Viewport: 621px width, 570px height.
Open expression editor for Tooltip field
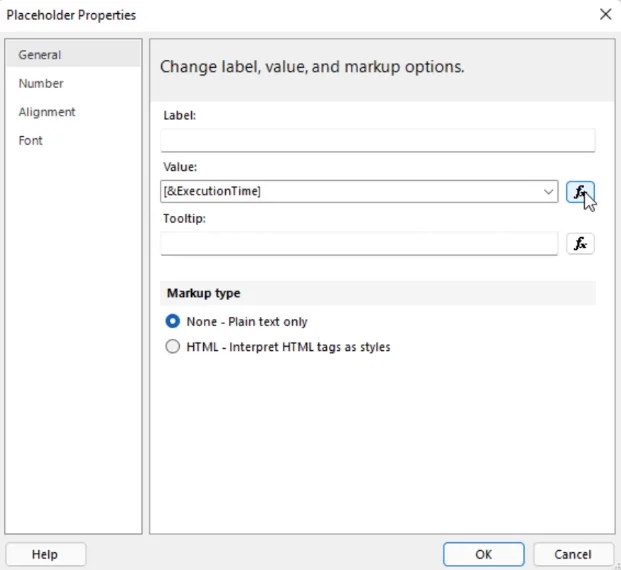click(580, 243)
